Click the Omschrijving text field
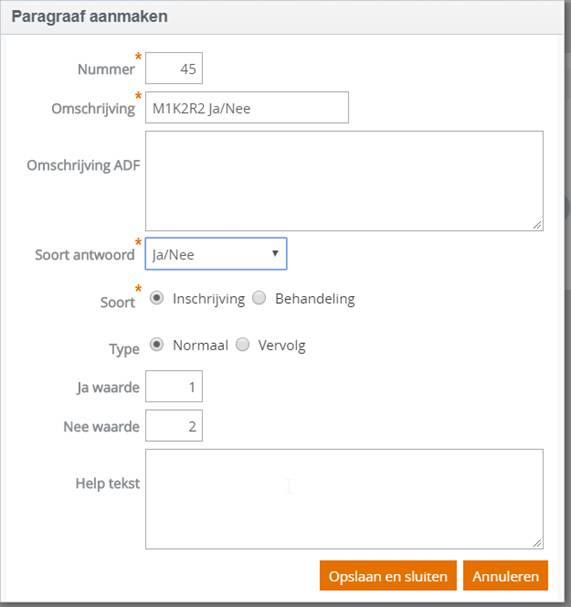Screen dimensions: 571x607 (x=247, y=108)
